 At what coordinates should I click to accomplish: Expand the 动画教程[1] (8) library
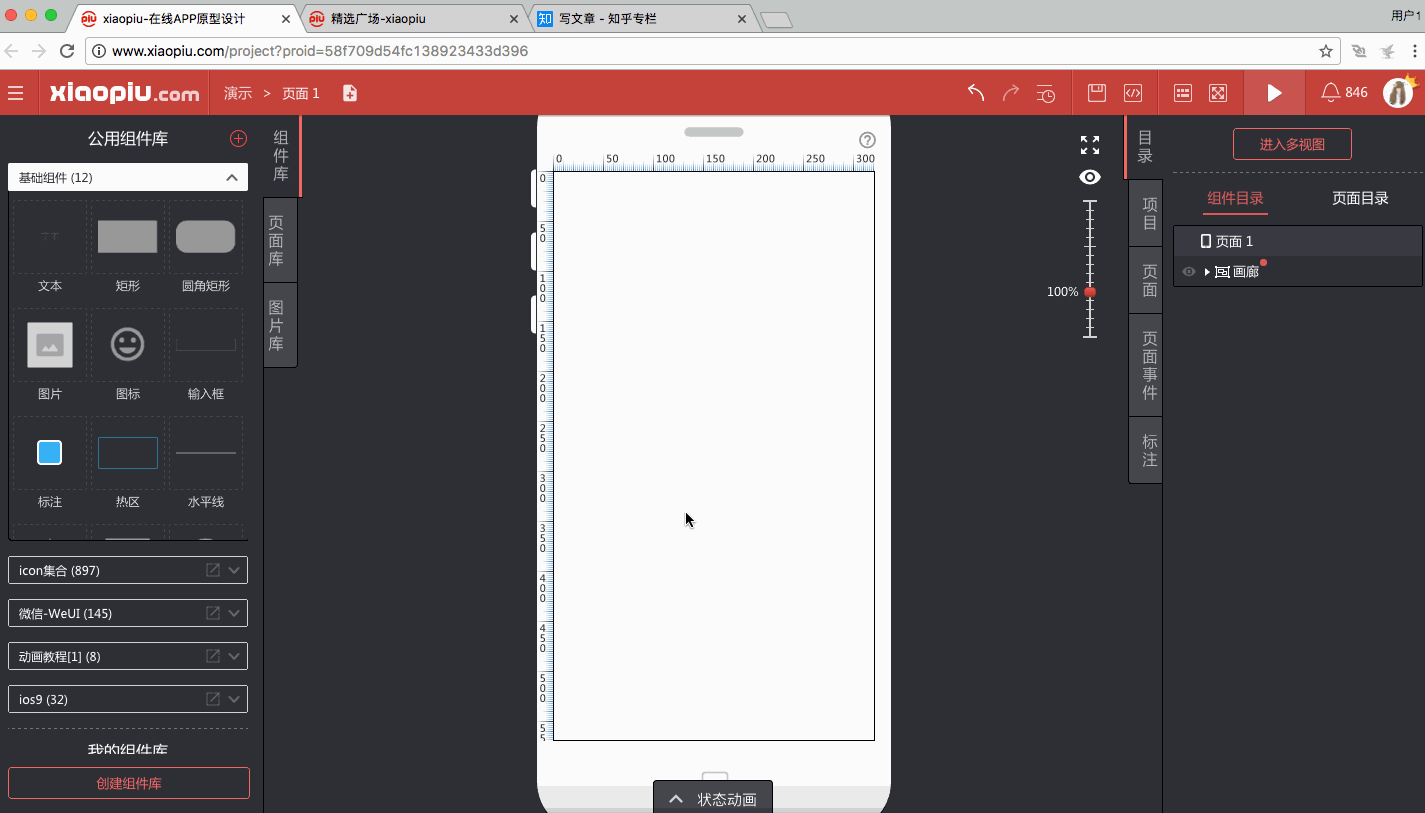(x=234, y=656)
